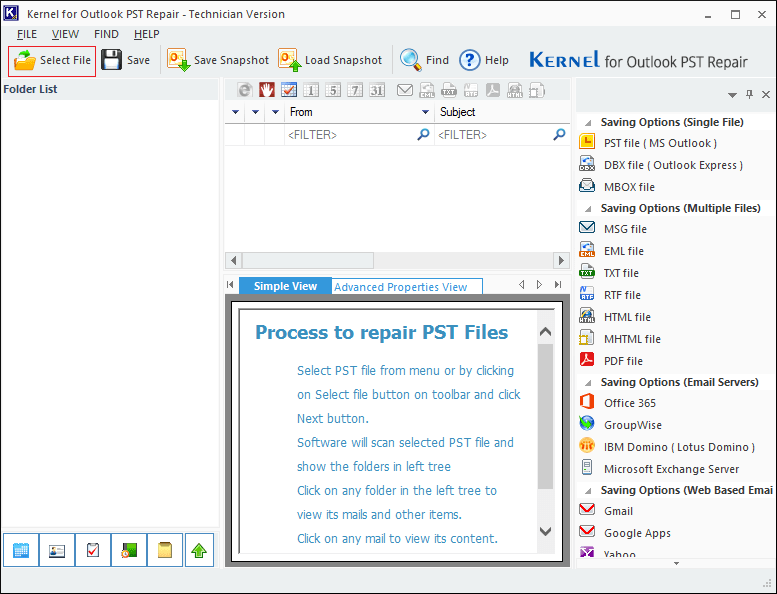Click the gray RTF icon in toolbar
The width and height of the screenshot is (777, 594).
click(x=471, y=90)
